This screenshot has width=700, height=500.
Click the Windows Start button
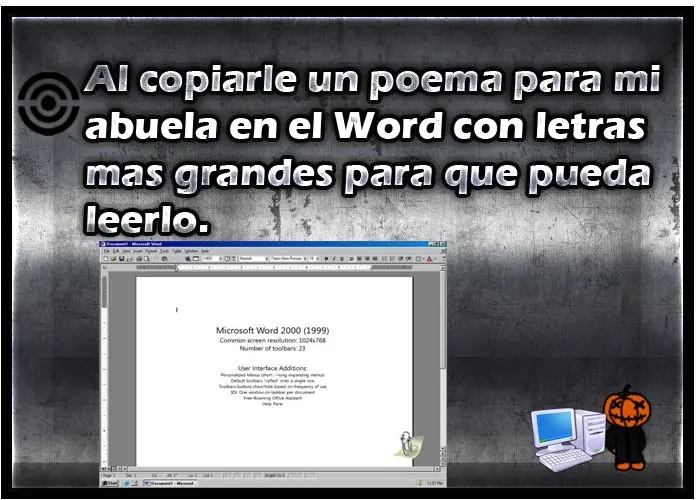pos(110,483)
